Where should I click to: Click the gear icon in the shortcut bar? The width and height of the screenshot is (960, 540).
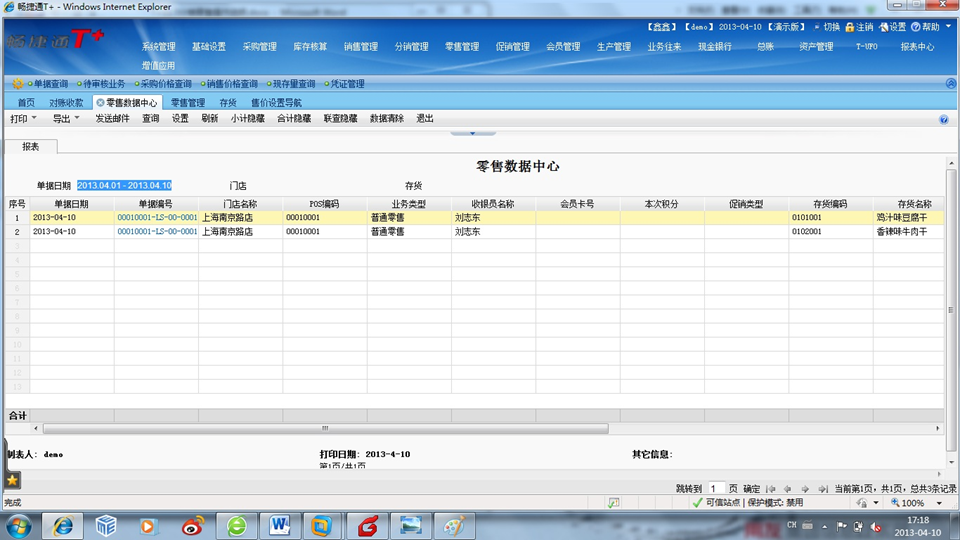pos(17,83)
